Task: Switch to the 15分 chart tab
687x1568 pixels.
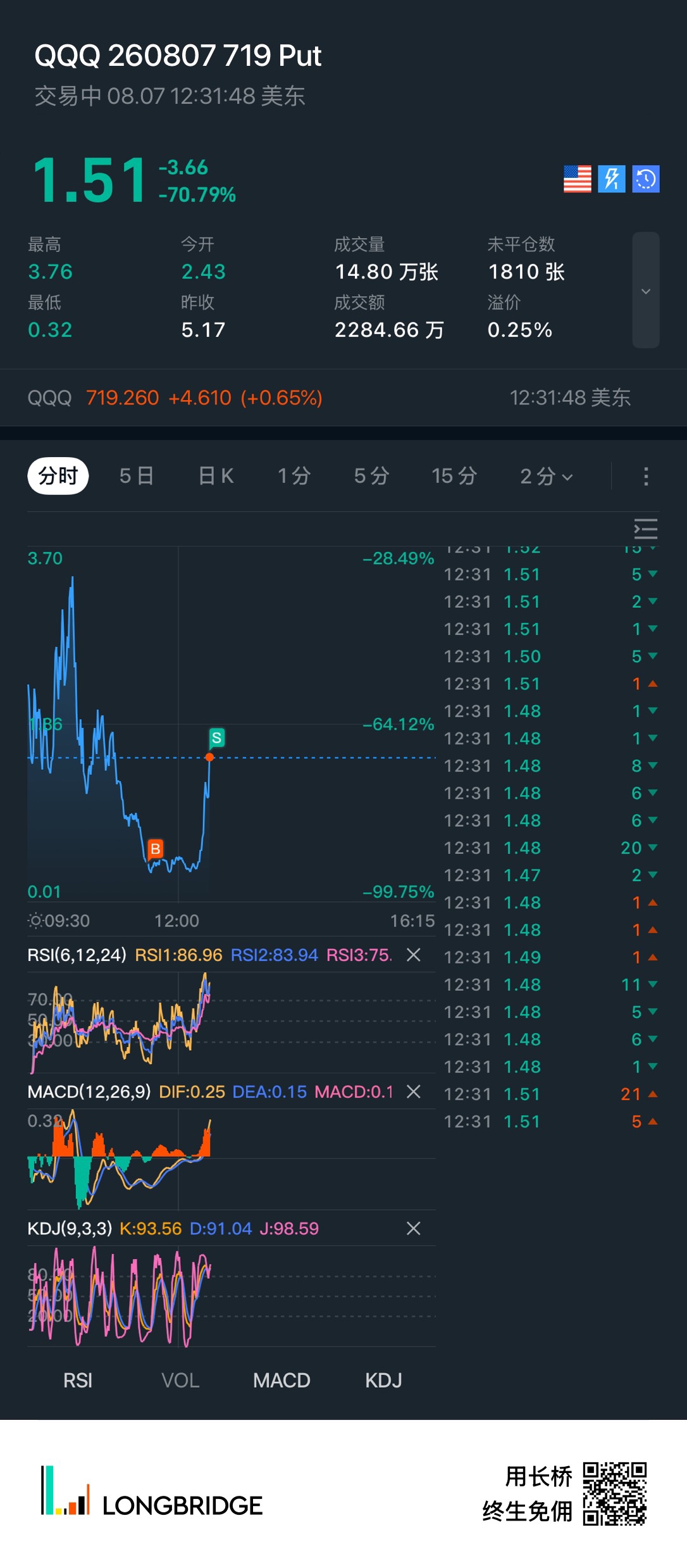Action: (454, 475)
